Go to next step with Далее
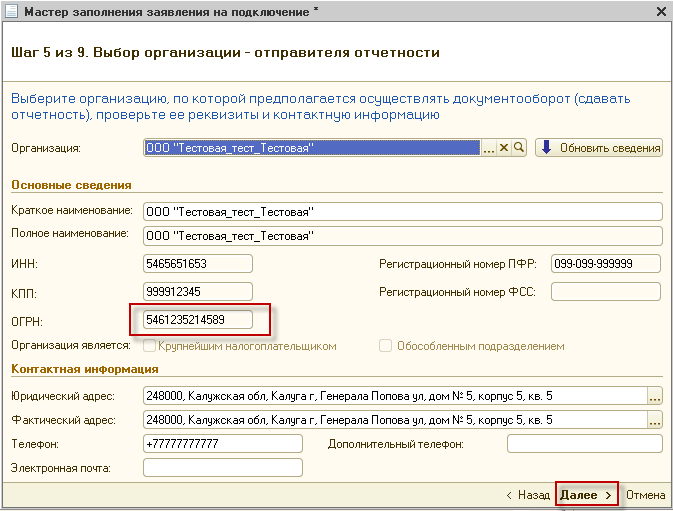 (x=586, y=495)
